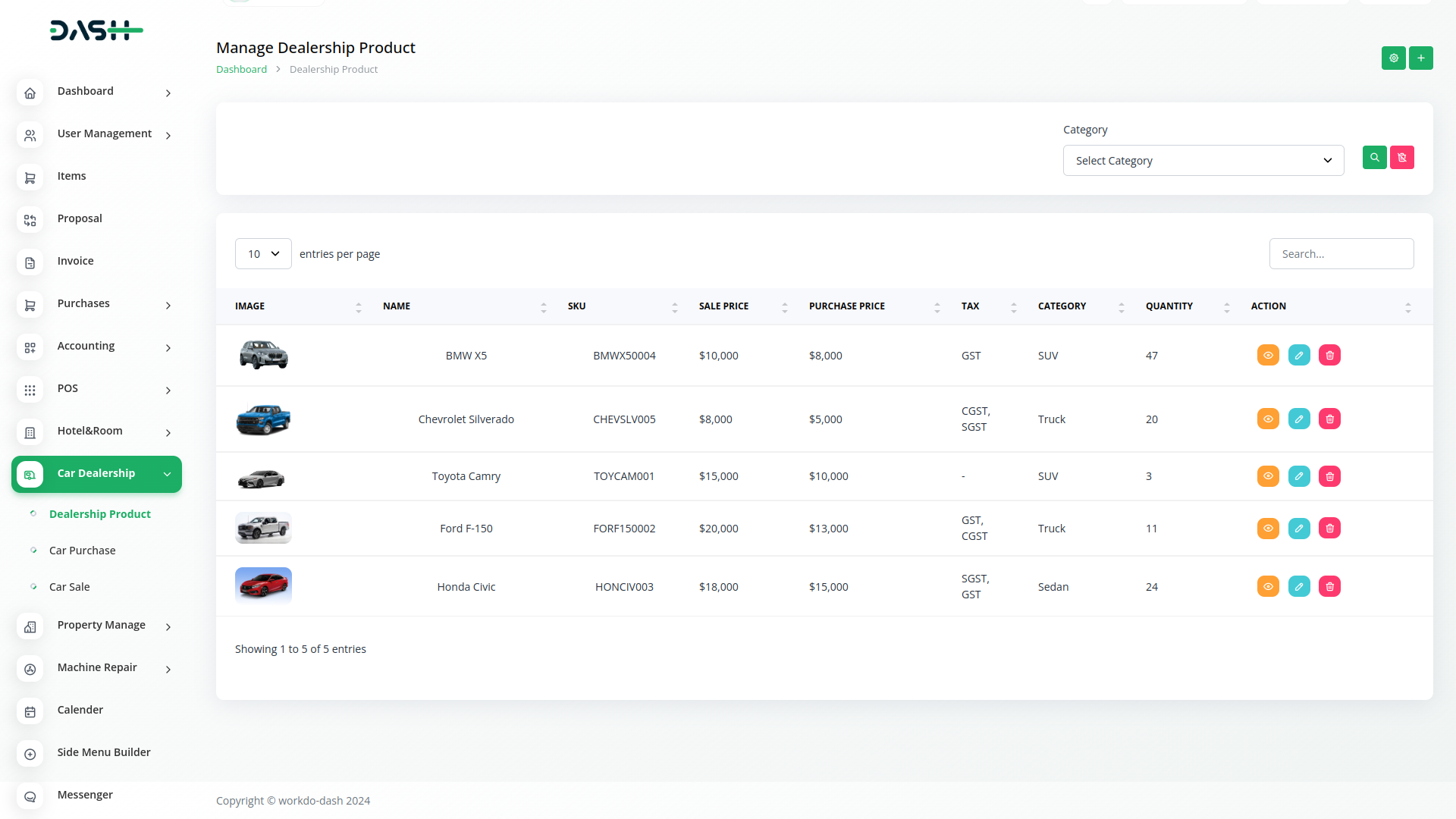Open the Select Category dropdown
Viewport: 1456px width, 819px height.
coord(1203,161)
